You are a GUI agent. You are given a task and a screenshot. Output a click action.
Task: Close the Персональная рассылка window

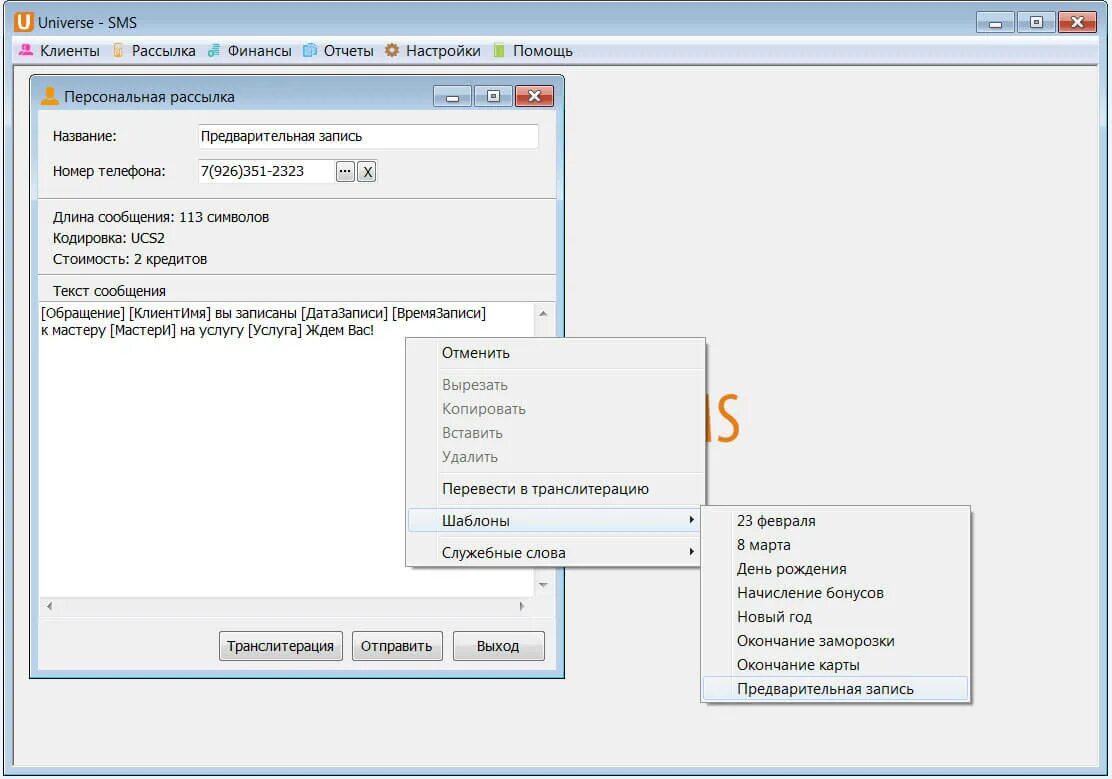coord(534,96)
